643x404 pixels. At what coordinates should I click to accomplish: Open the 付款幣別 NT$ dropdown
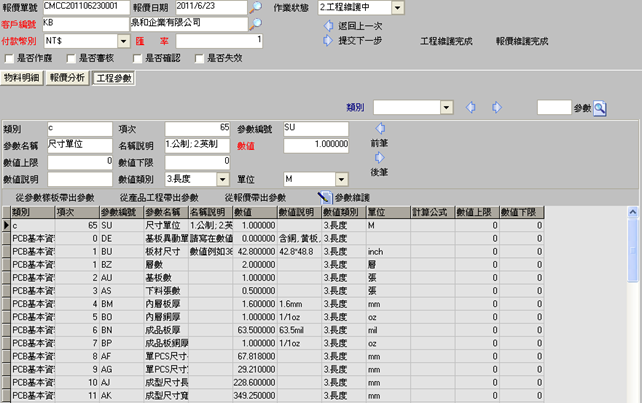(124, 41)
